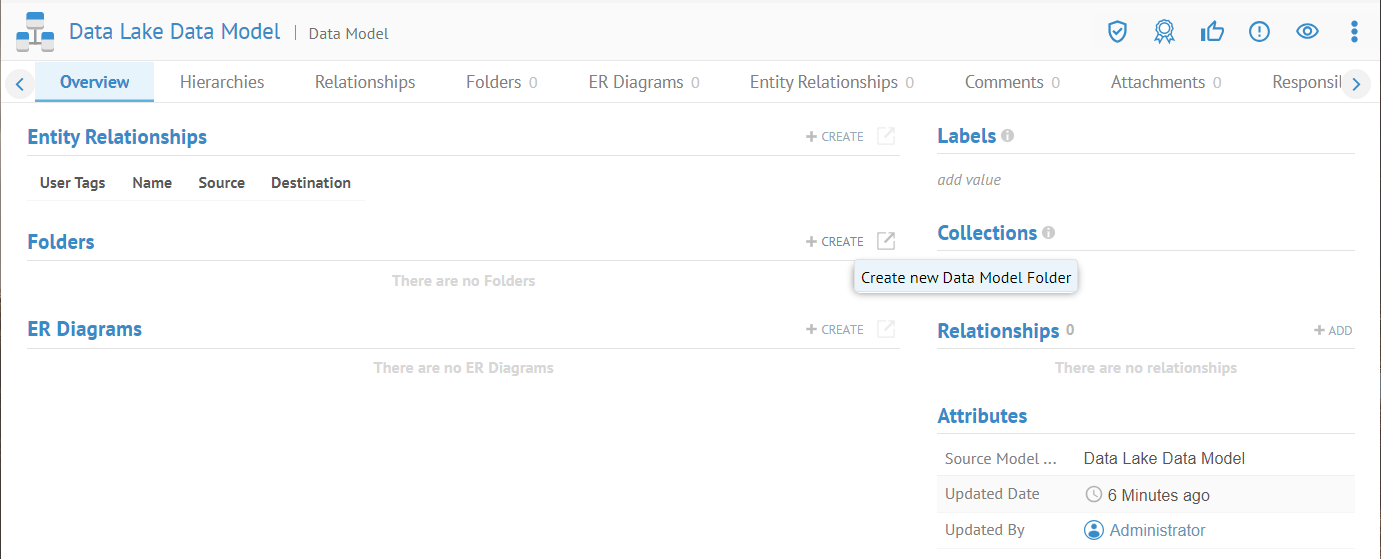Switch to the Hierarchies tab
This screenshot has height=559, width=1381.
pyautogui.click(x=222, y=82)
